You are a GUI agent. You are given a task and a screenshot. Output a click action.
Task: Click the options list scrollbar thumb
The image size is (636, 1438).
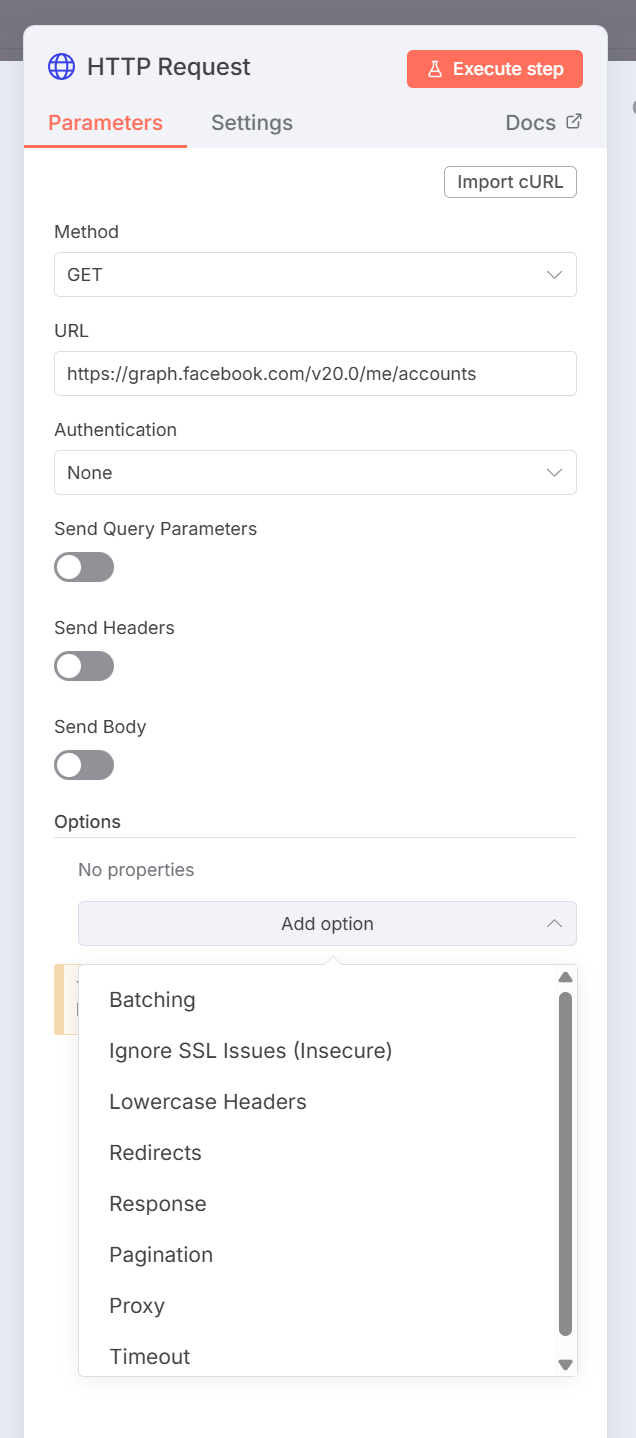tap(565, 1160)
